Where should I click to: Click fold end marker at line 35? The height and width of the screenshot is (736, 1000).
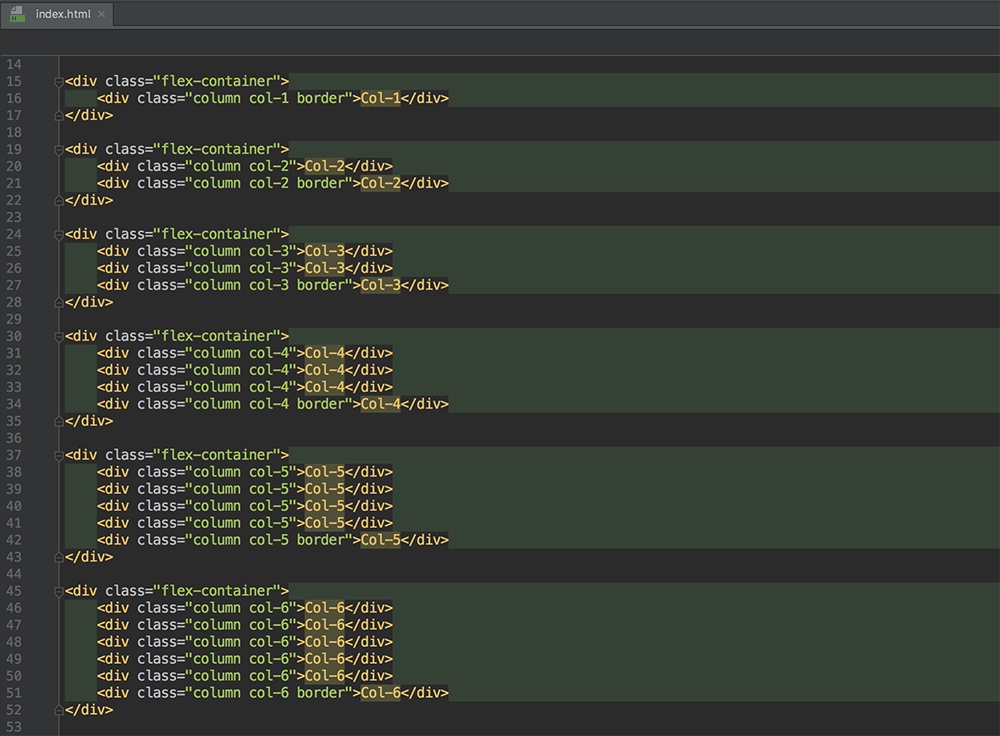[59, 421]
